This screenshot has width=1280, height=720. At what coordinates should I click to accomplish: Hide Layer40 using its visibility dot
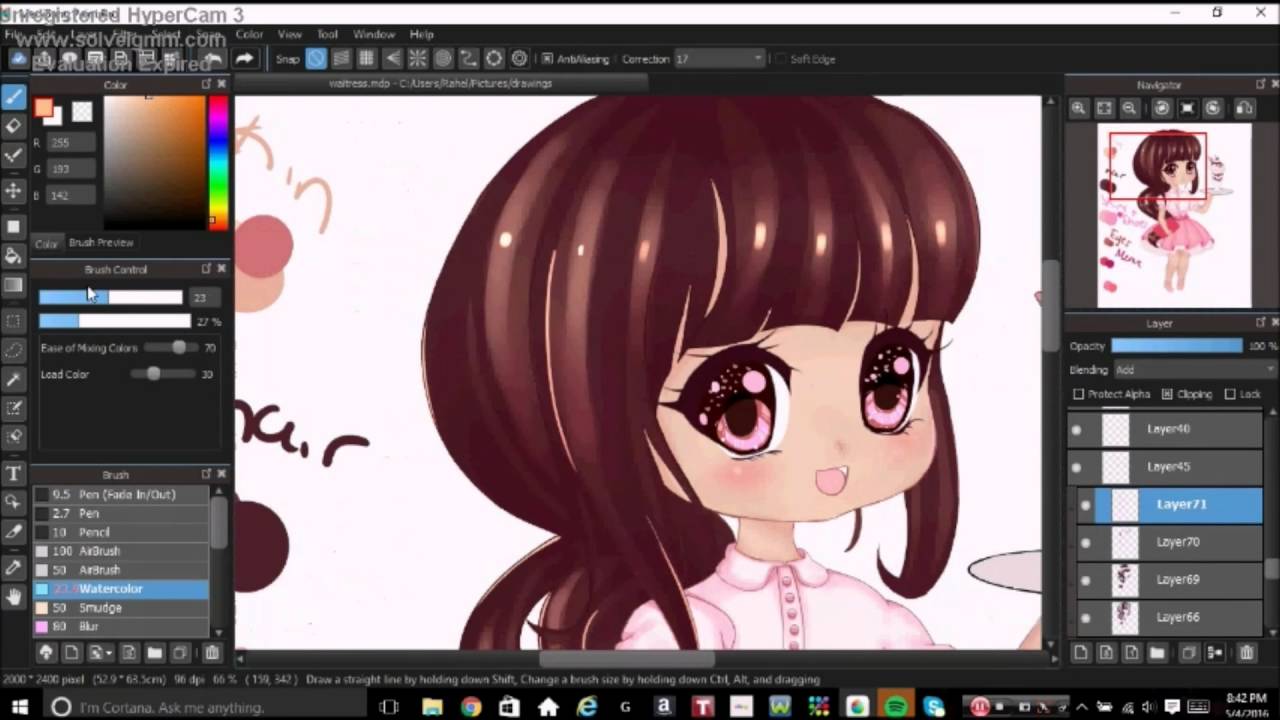pyautogui.click(x=1076, y=429)
